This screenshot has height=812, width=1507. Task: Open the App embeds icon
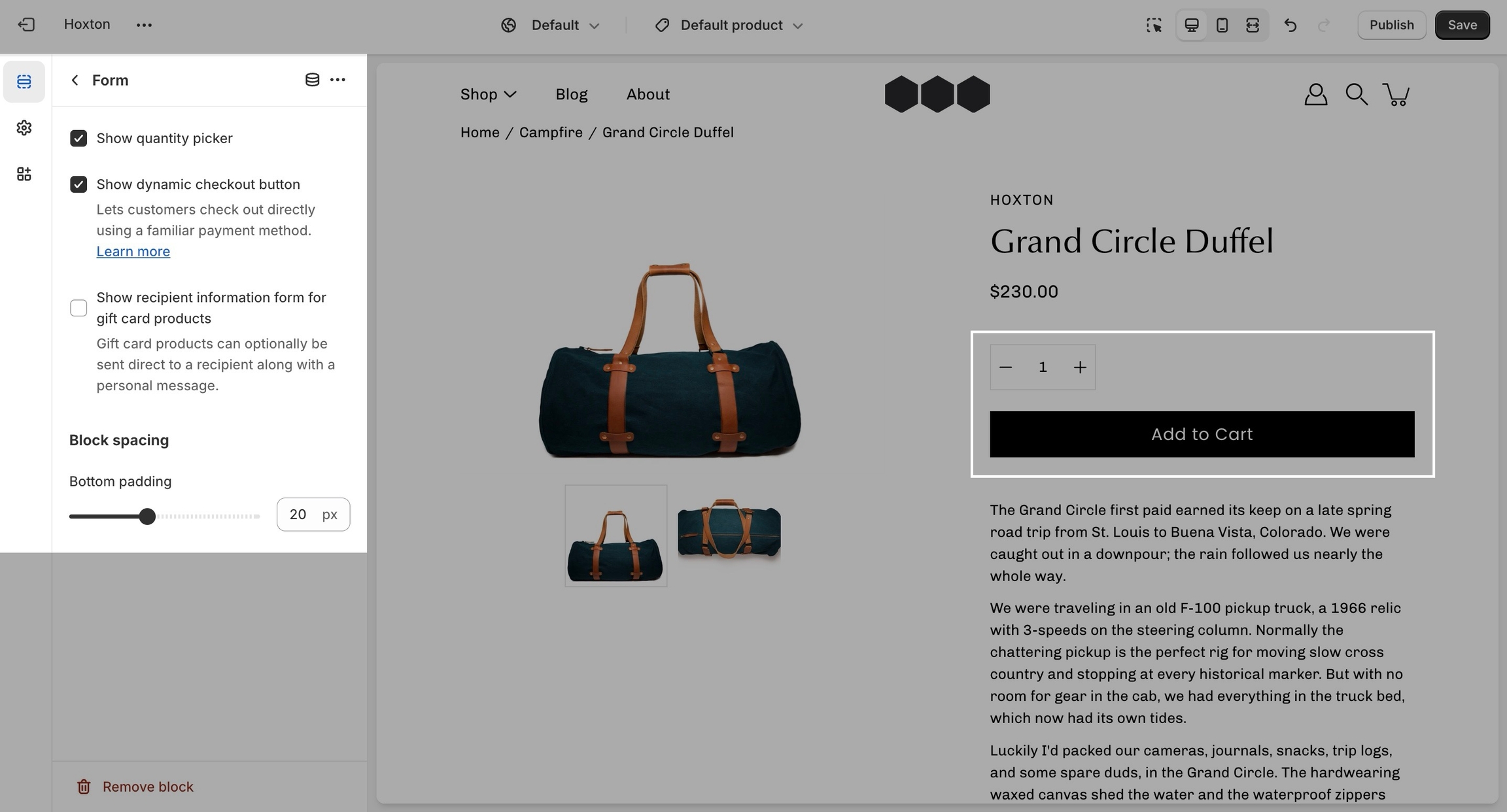click(24, 174)
